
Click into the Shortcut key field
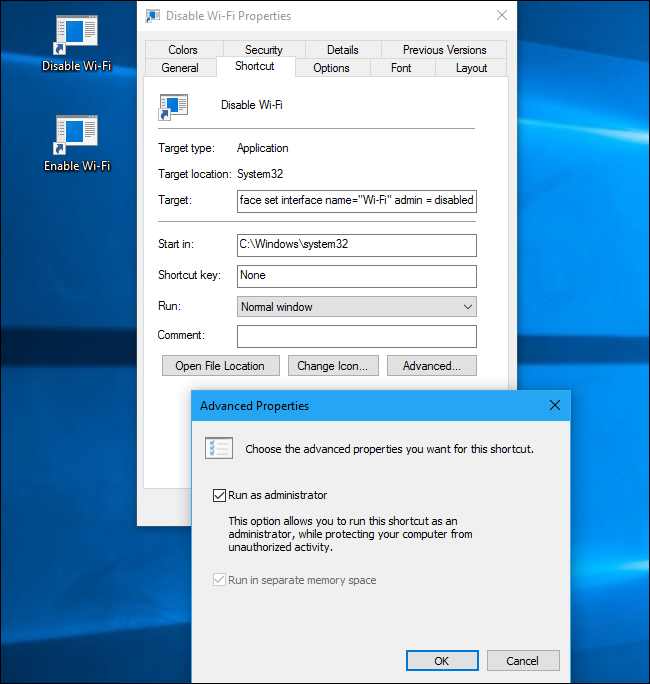click(x=356, y=276)
